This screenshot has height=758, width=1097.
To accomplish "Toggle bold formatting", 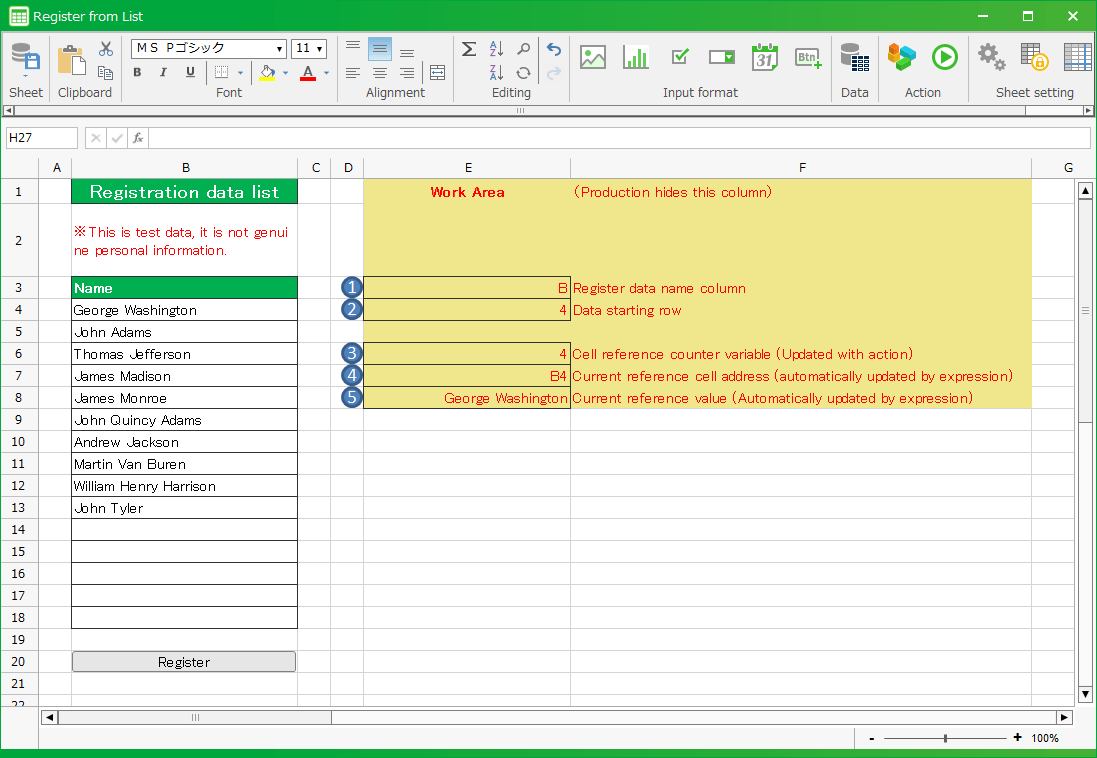I will click(x=137, y=72).
